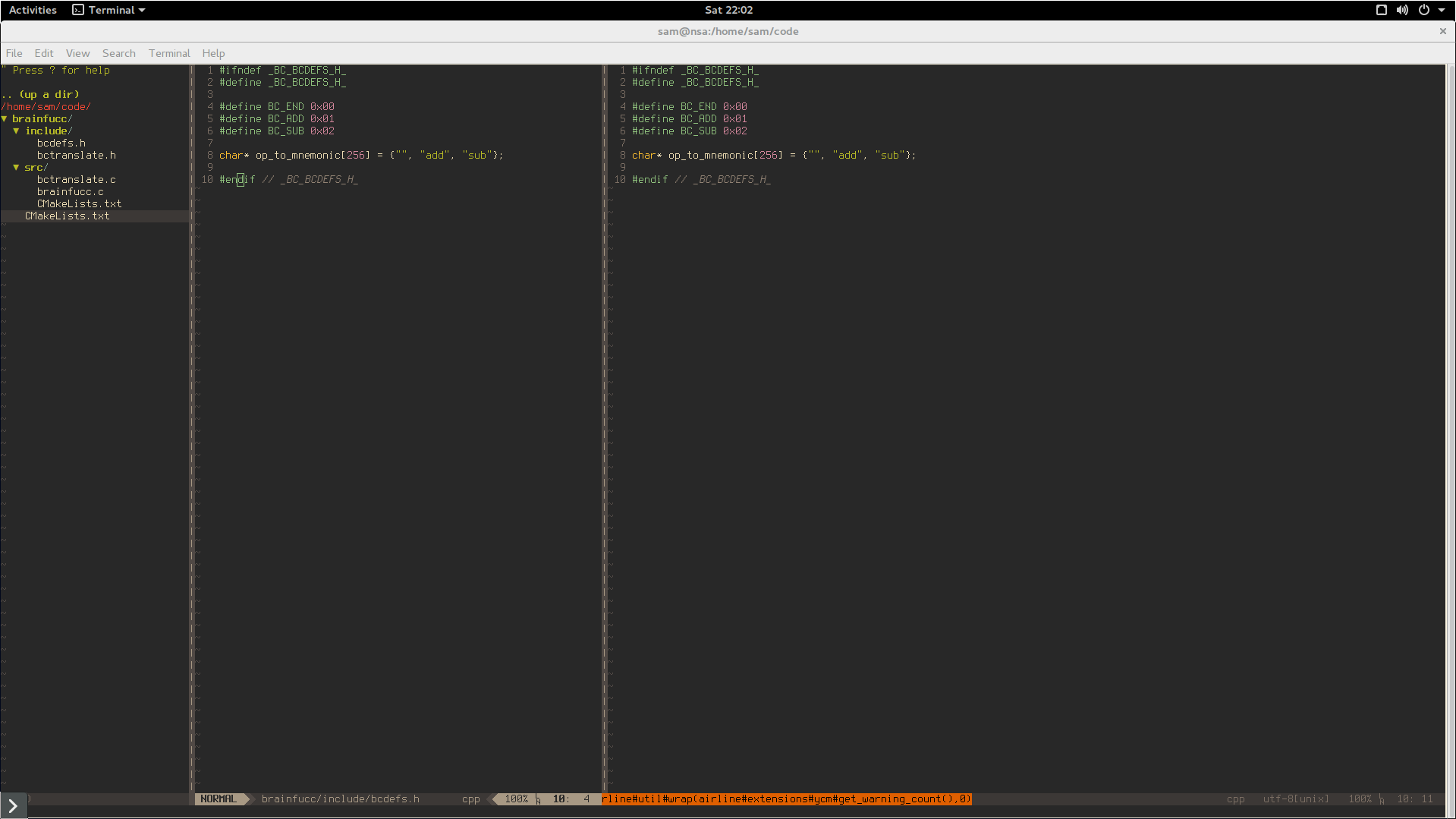
Task: Open the File menu
Action: pos(14,53)
